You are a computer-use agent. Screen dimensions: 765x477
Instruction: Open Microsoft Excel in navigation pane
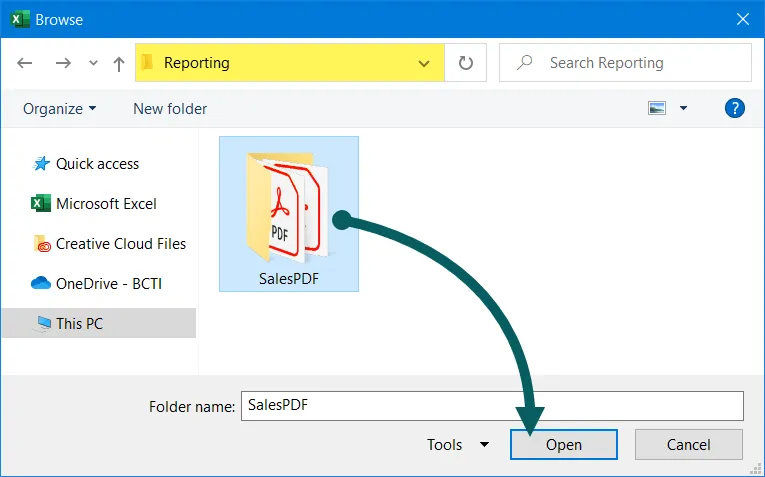click(x=106, y=204)
